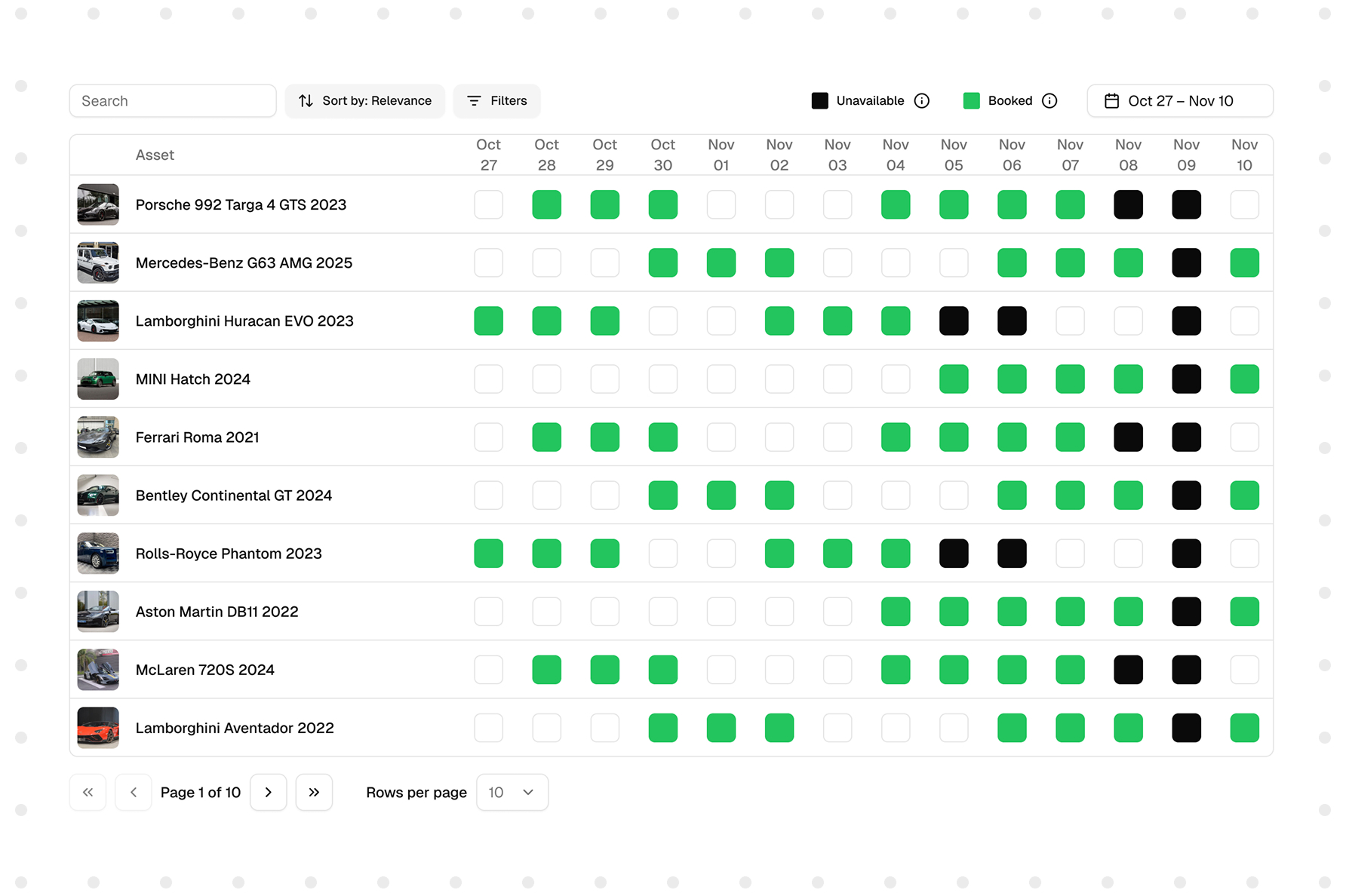Viewport: 1346px width, 896px height.
Task: Select Mercedes G63 unavailable cell Nov 09
Action: [1186, 262]
